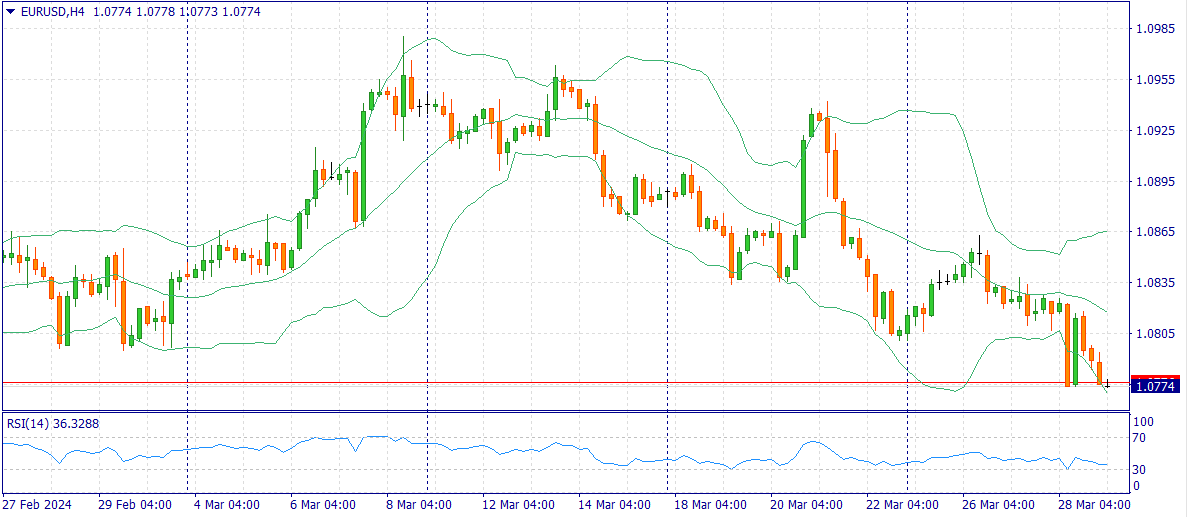This screenshot has width=1187, height=517.
Task: Click the 8 Mar 04:00 time label
Action: (x=422, y=504)
